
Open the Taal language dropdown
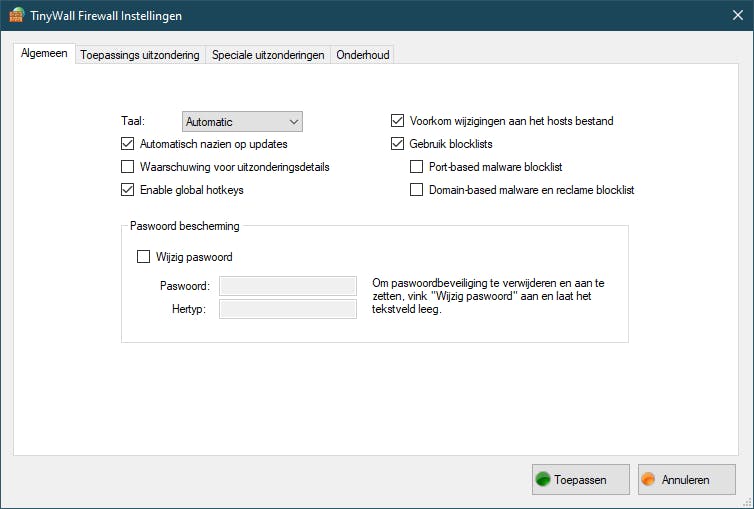(242, 122)
